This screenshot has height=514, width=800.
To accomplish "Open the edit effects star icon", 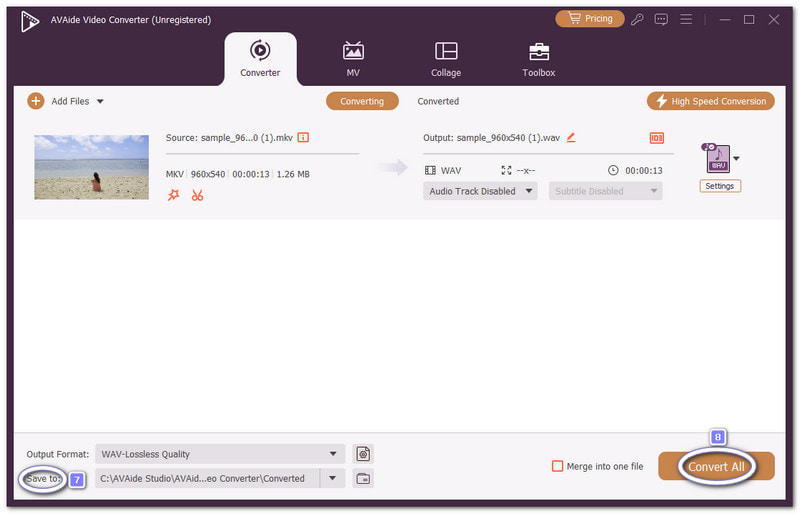I will pyautogui.click(x=173, y=195).
